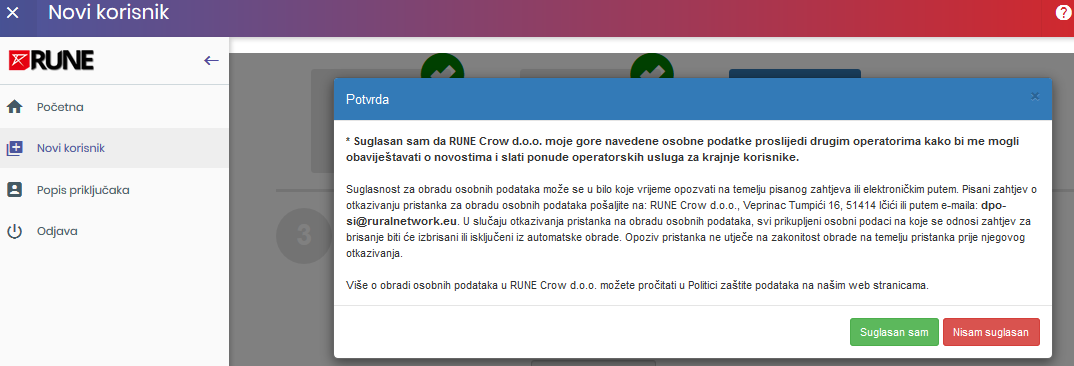Screen dimensions: 1074x366
Task: Click the add icon beside Novi korisnik
Action: click(14, 148)
